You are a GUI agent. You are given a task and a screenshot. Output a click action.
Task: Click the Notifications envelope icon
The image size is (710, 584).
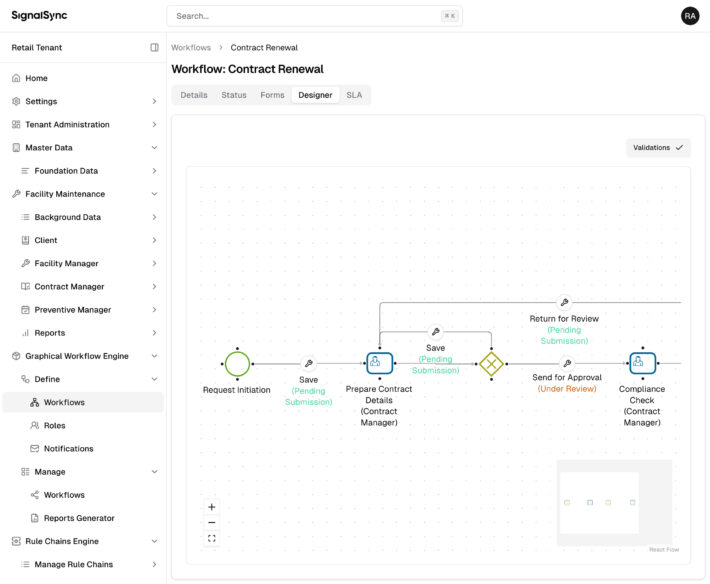pos(34,449)
